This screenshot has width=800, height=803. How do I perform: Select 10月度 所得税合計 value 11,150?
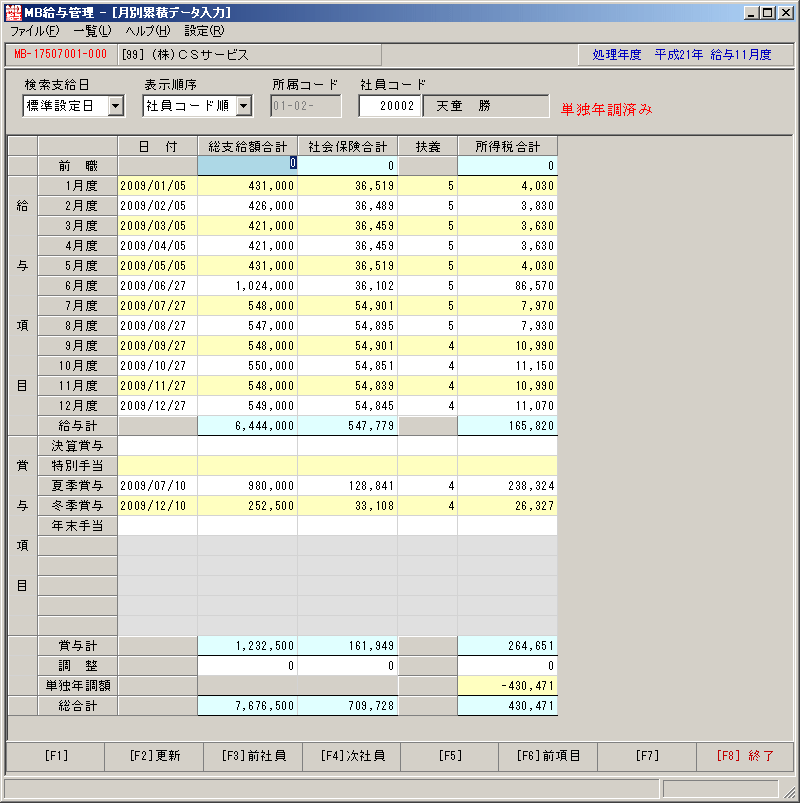pyautogui.click(x=508, y=366)
